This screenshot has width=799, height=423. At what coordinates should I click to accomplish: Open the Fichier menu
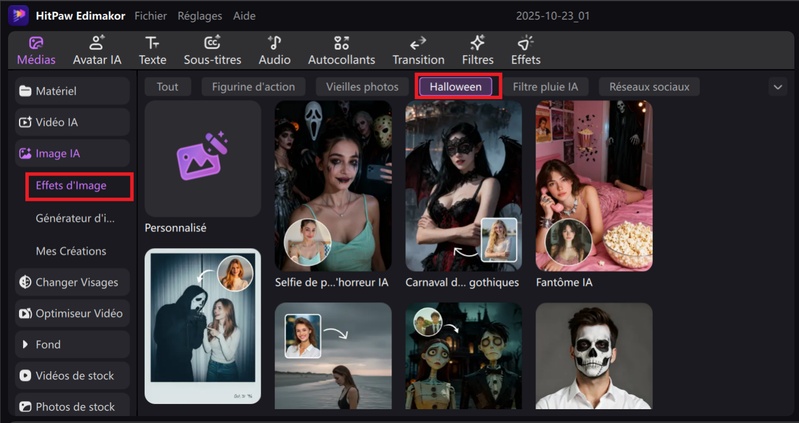pyautogui.click(x=150, y=16)
